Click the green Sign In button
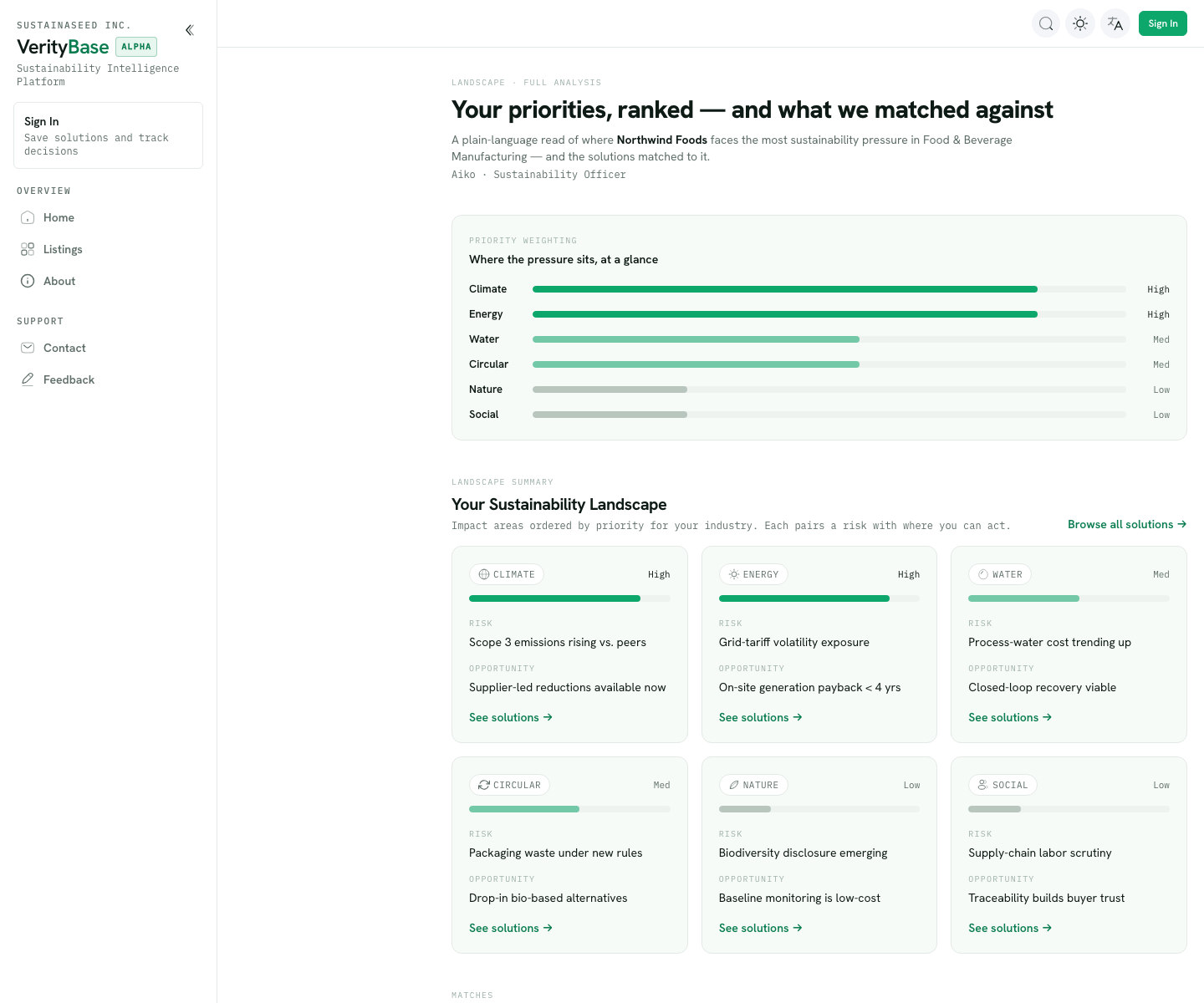The image size is (1204, 1003). pyautogui.click(x=1163, y=23)
